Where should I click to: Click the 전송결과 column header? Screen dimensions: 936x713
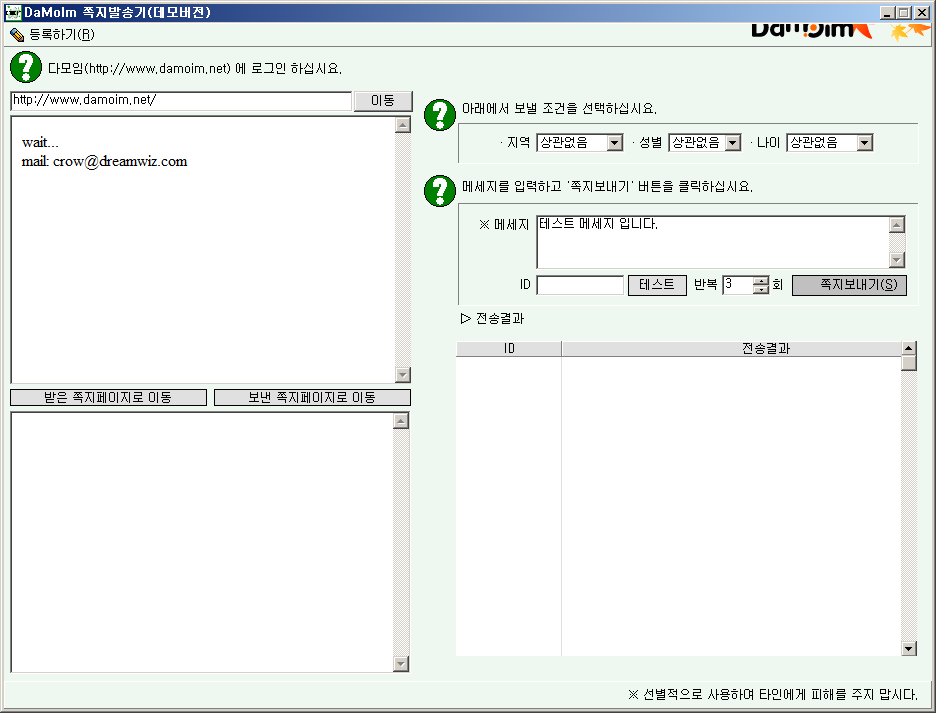731,349
